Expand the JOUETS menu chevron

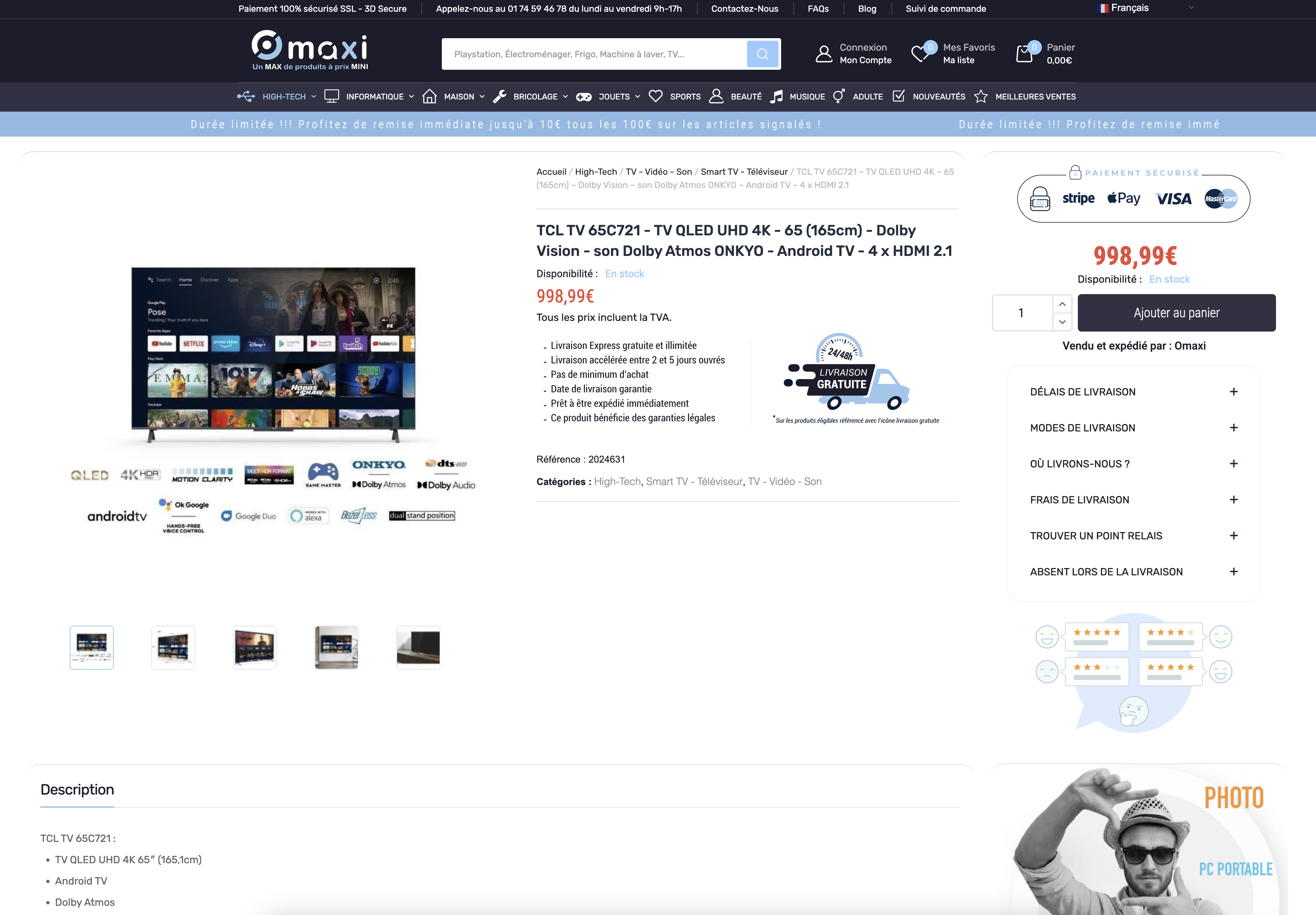click(637, 97)
